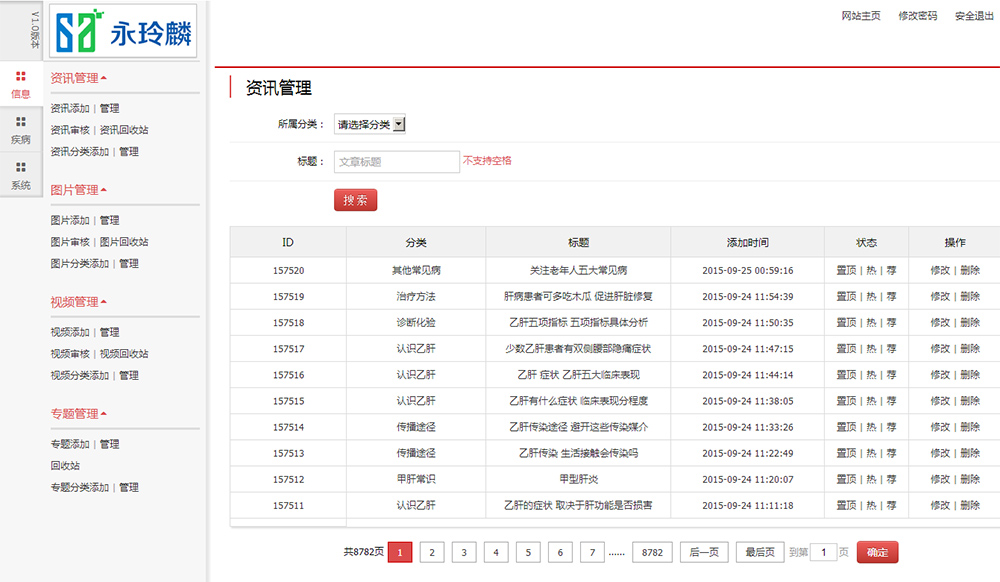Toggle 荐 status for article 157511
Image resolution: width=1000 pixels, height=582 pixels.
(889, 505)
